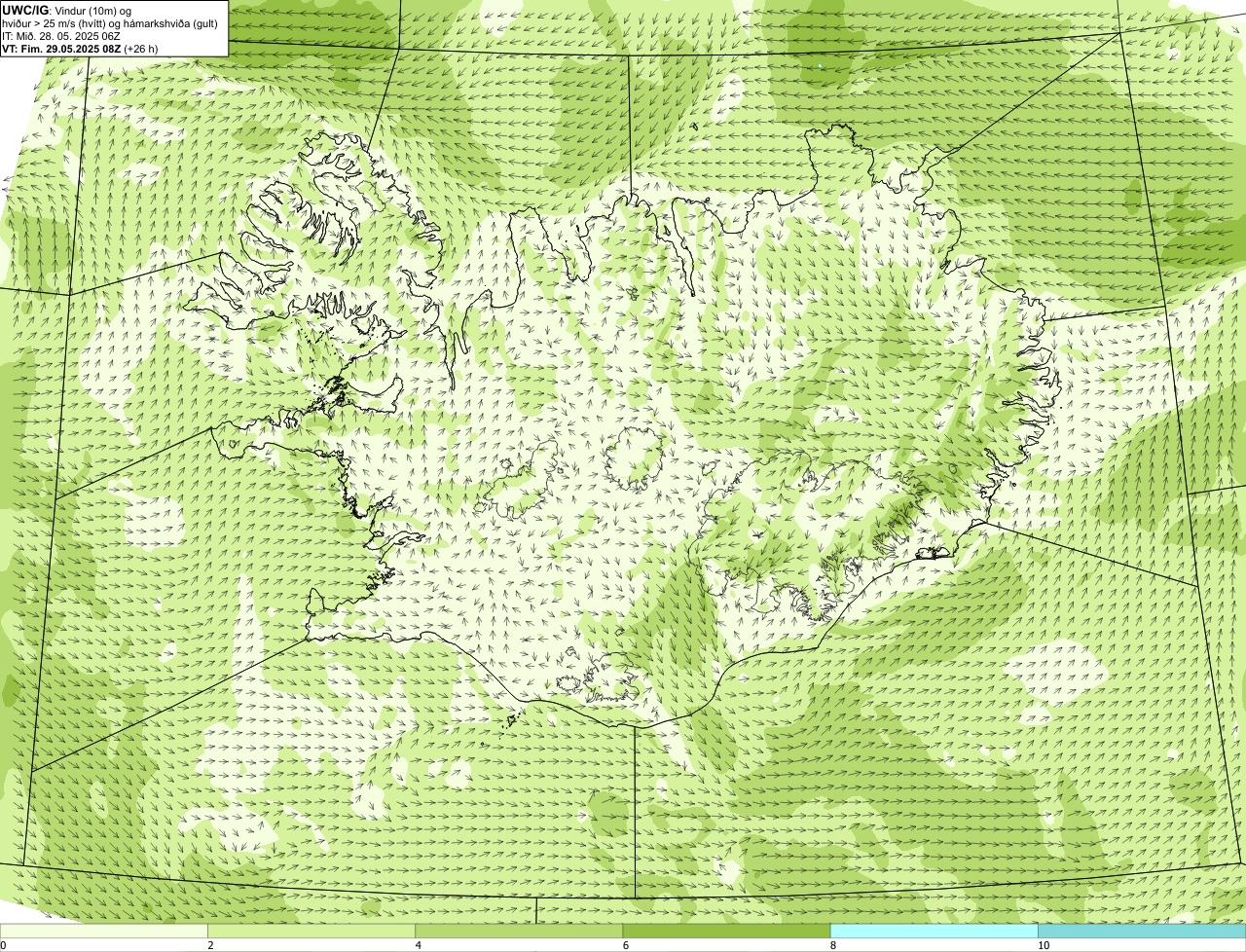Screen dimensions: 1246x952
Task: Click the 0–2 m/s palest legend color
Action: click(x=103, y=931)
